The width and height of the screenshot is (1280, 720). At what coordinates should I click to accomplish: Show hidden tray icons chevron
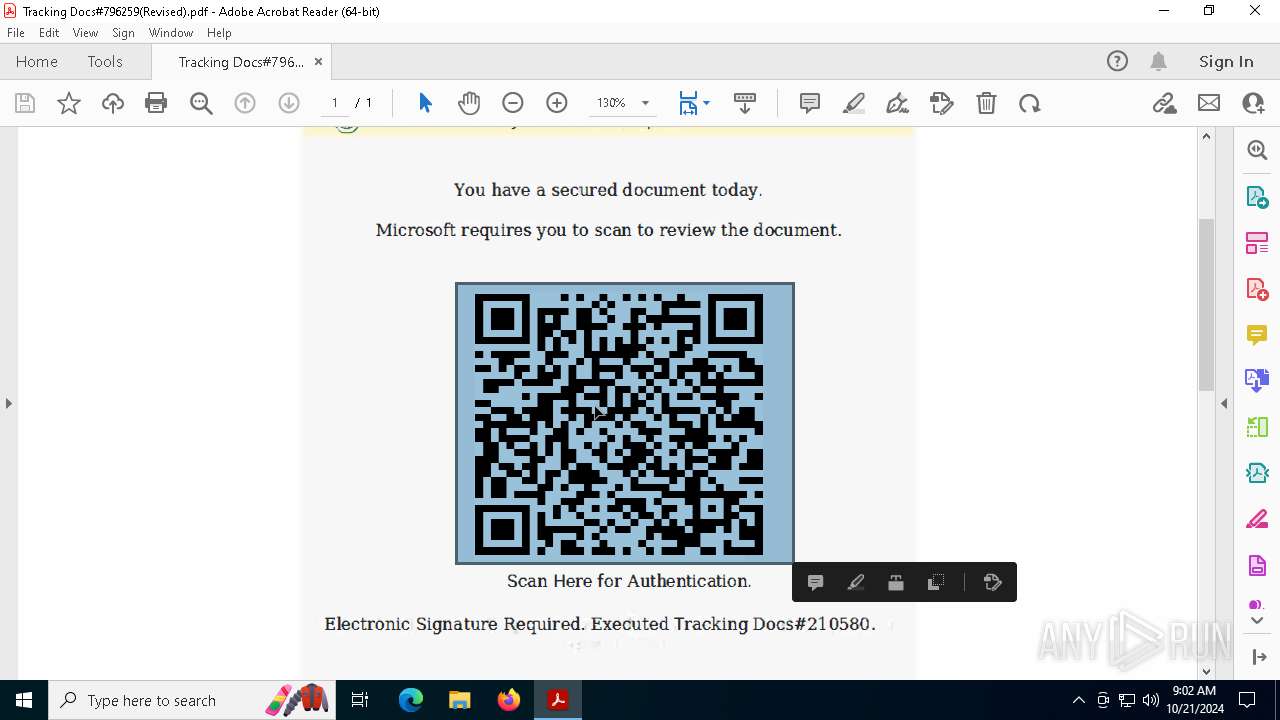point(1078,700)
